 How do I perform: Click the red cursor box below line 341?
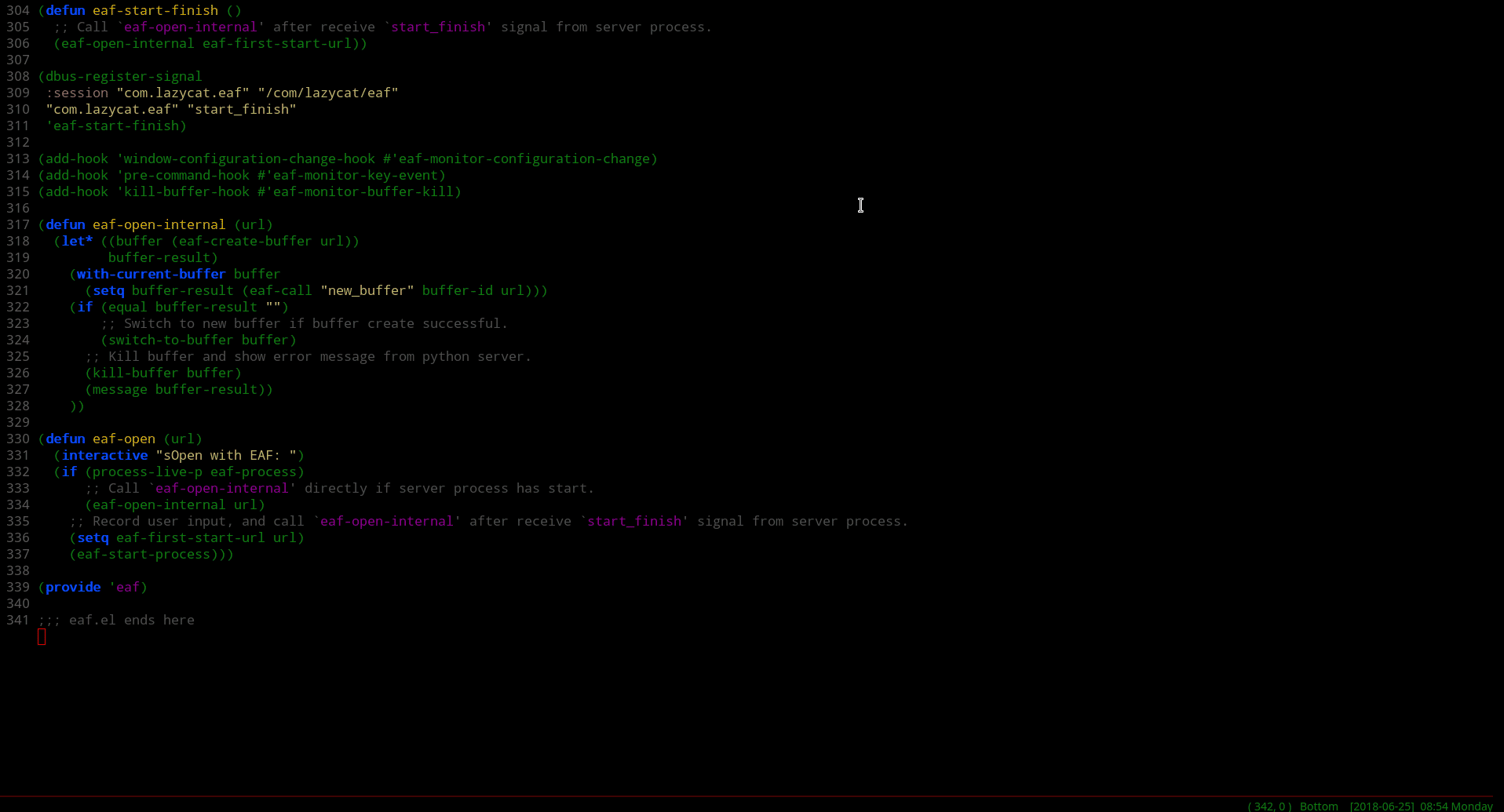click(x=42, y=637)
